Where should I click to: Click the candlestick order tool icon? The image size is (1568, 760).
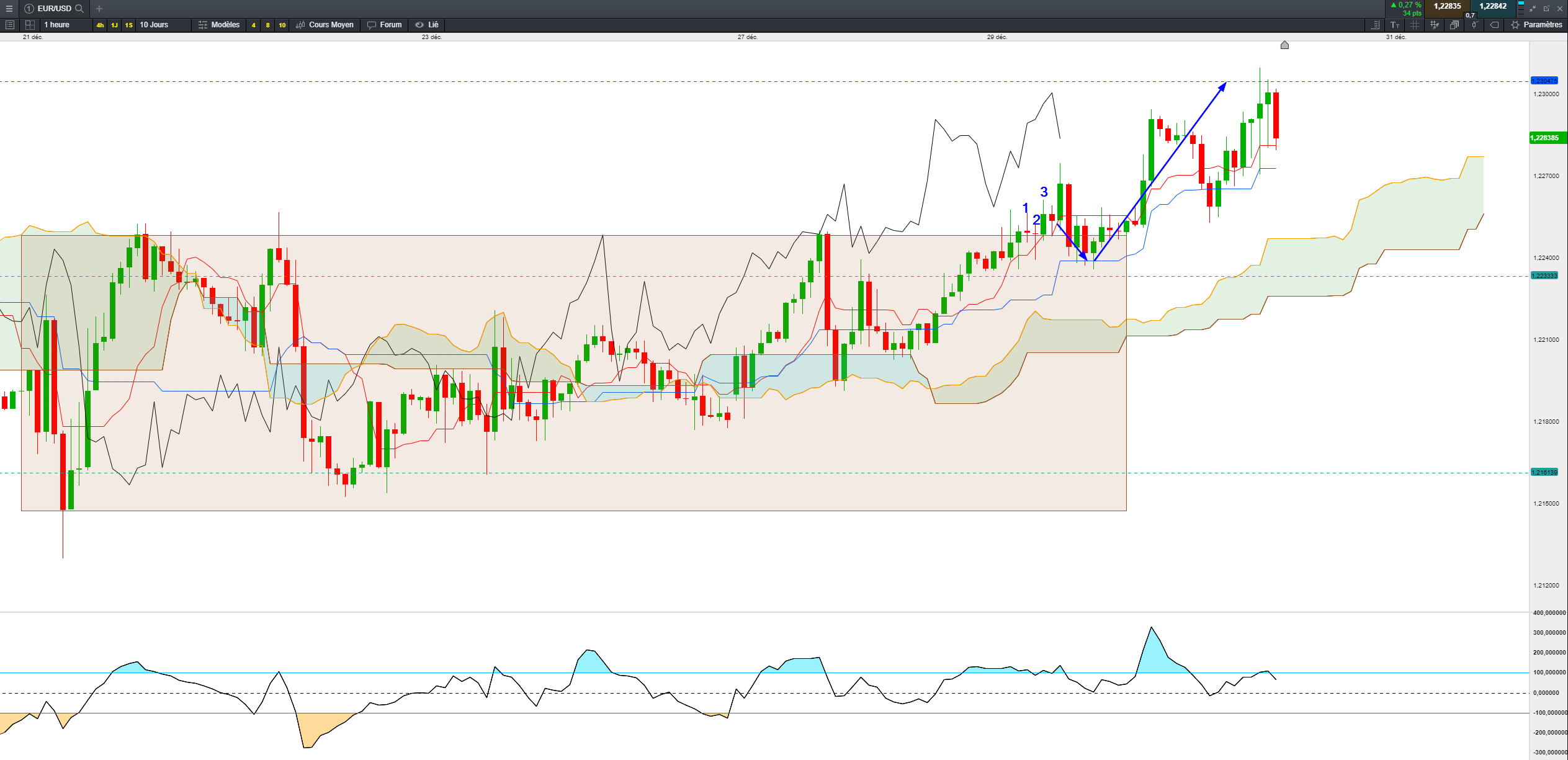tap(1474, 25)
